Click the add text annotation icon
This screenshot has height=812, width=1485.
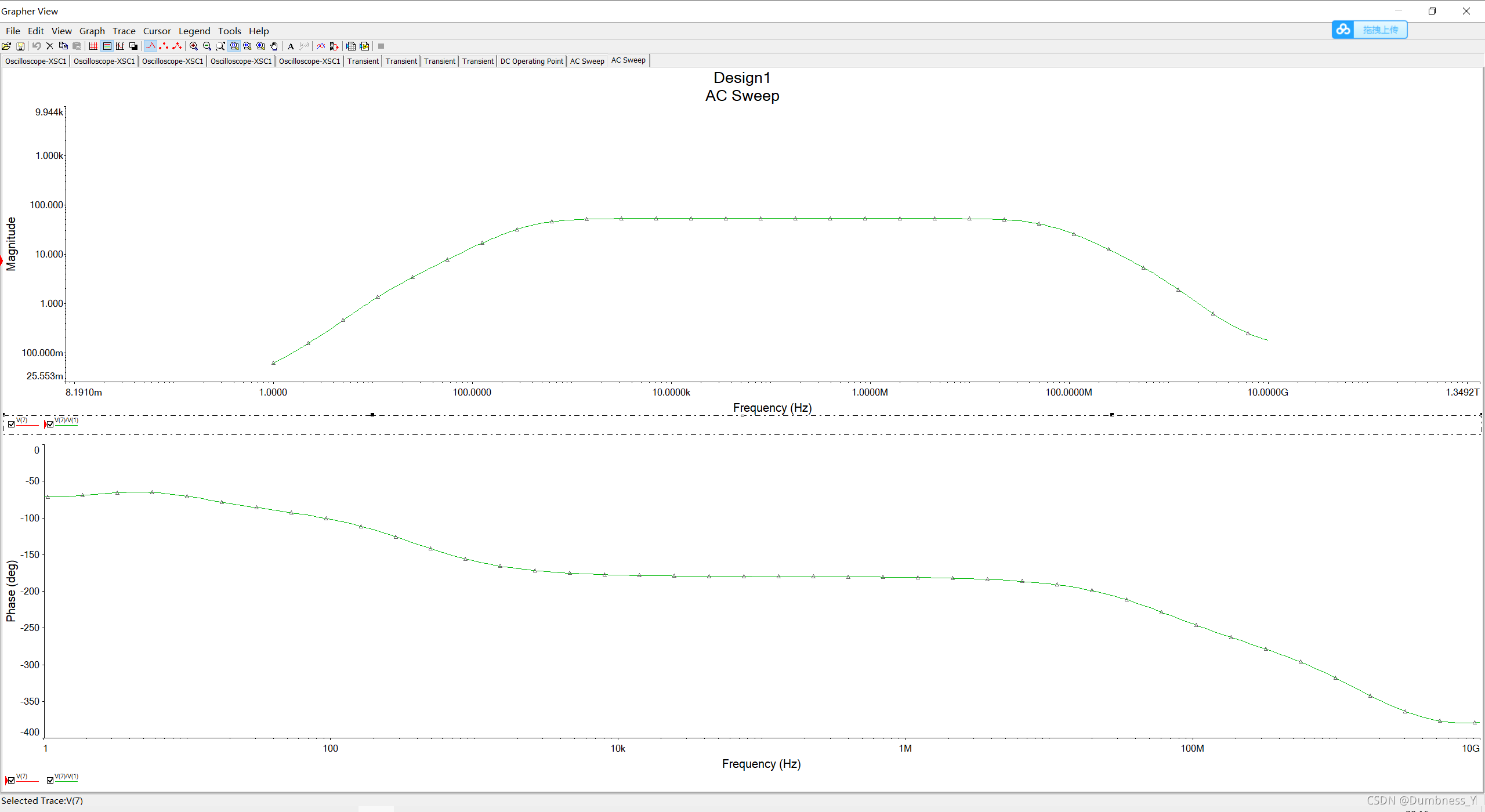coord(291,46)
